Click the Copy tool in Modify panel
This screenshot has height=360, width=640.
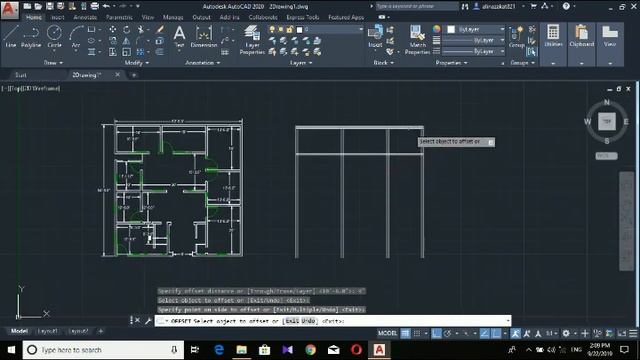[x=113, y=41]
